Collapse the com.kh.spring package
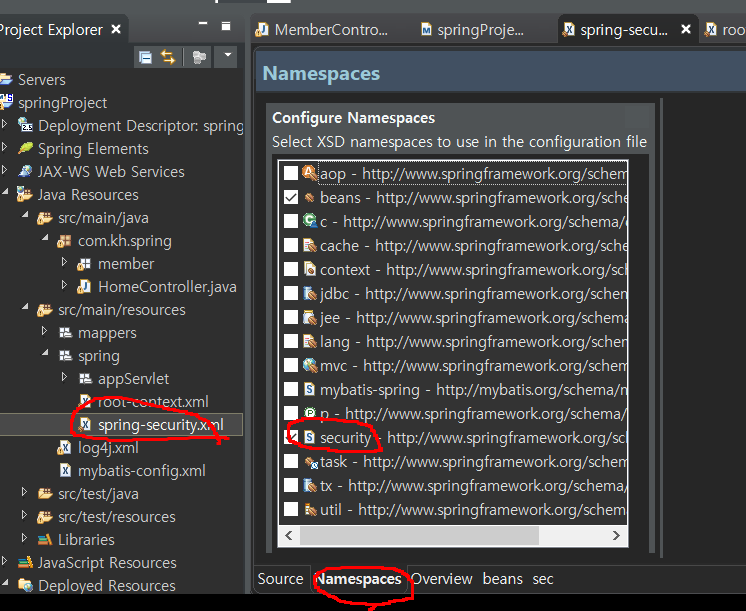The image size is (746, 611). point(45,237)
